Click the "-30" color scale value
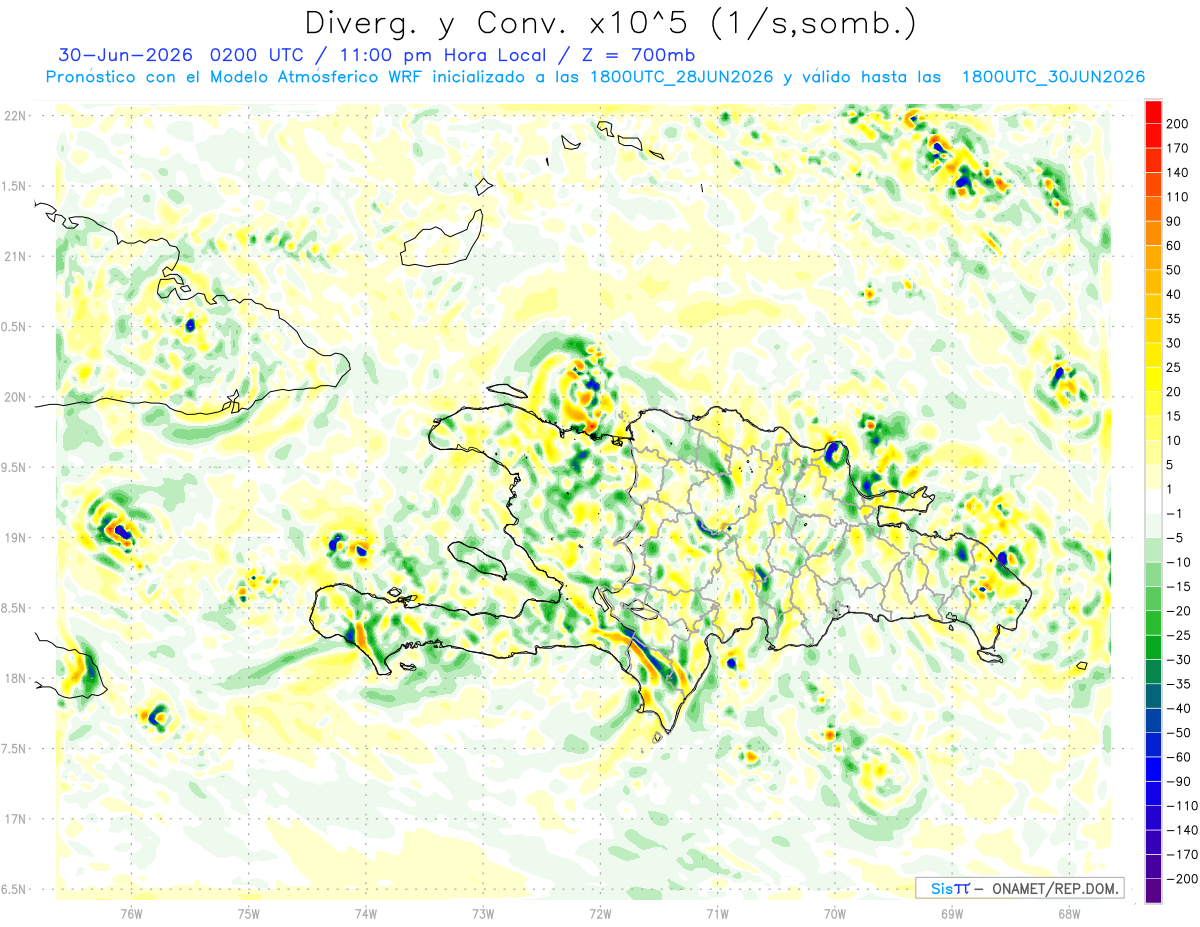 (x=1177, y=659)
